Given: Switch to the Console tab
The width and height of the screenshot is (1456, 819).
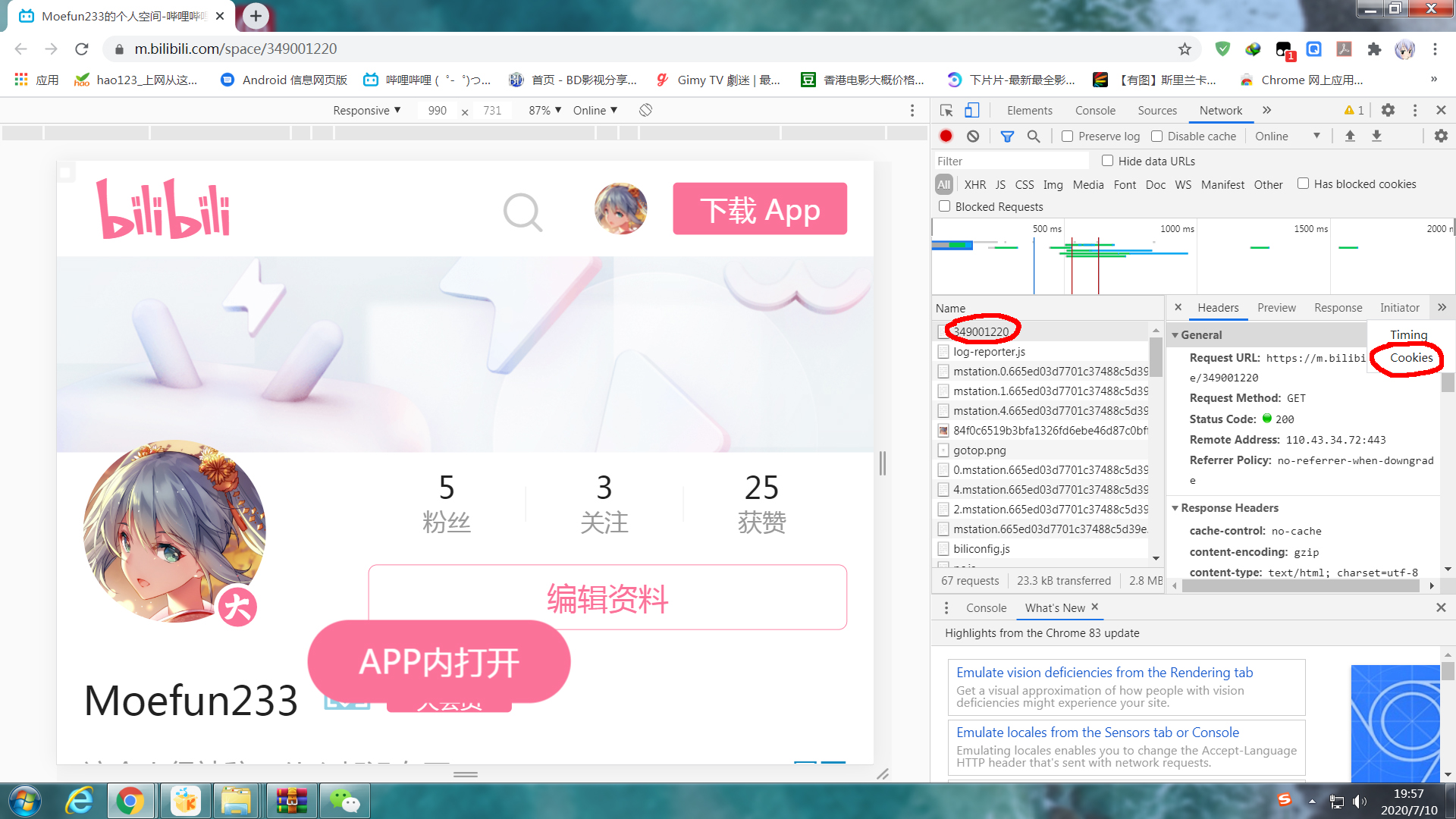Looking at the screenshot, I should point(1095,111).
